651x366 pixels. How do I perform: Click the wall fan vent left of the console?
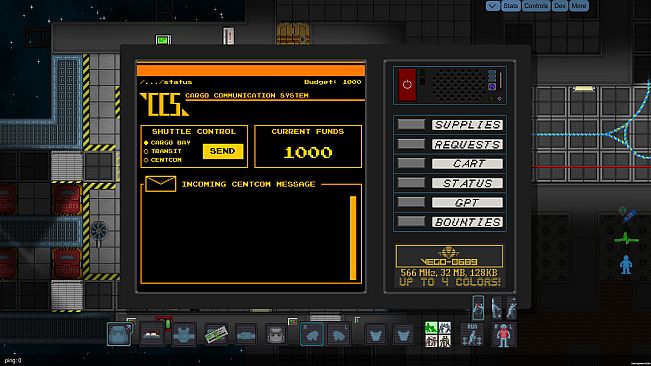point(99,231)
